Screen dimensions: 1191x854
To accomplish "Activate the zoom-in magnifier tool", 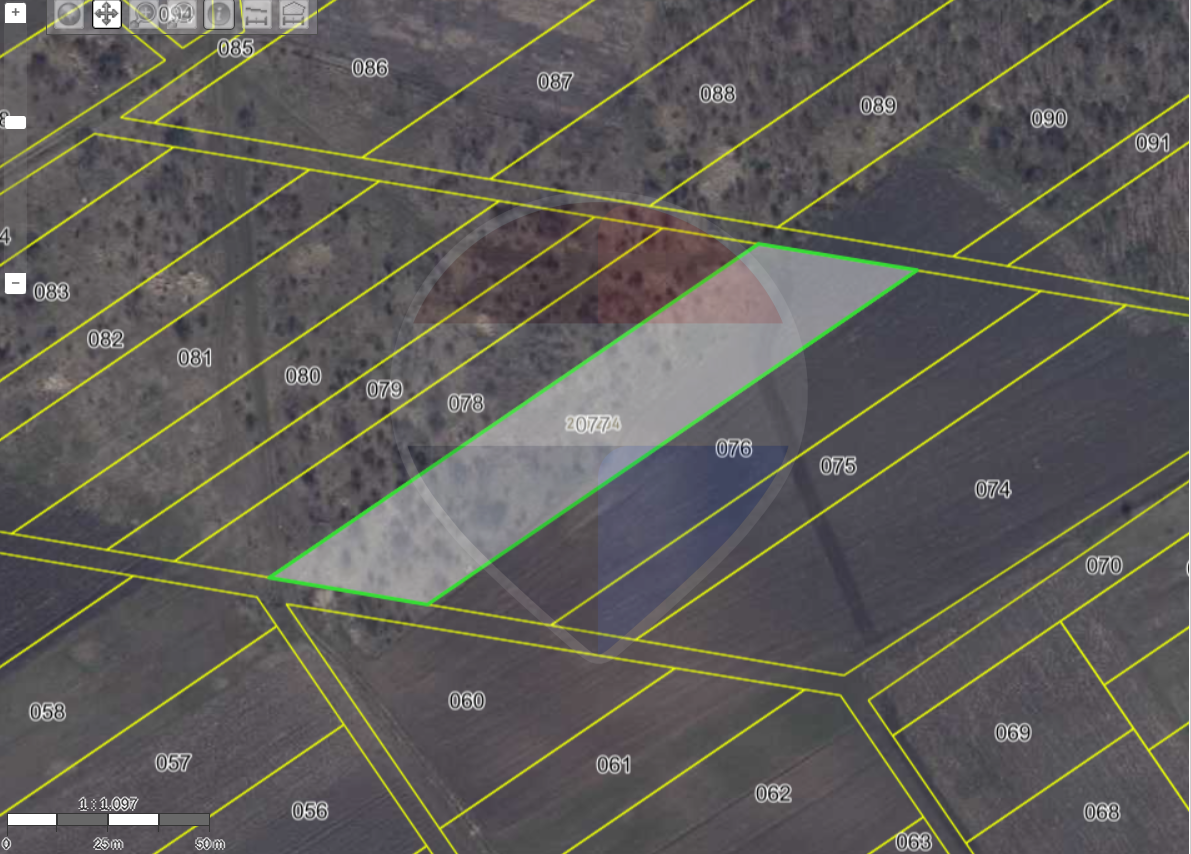I will (145, 14).
